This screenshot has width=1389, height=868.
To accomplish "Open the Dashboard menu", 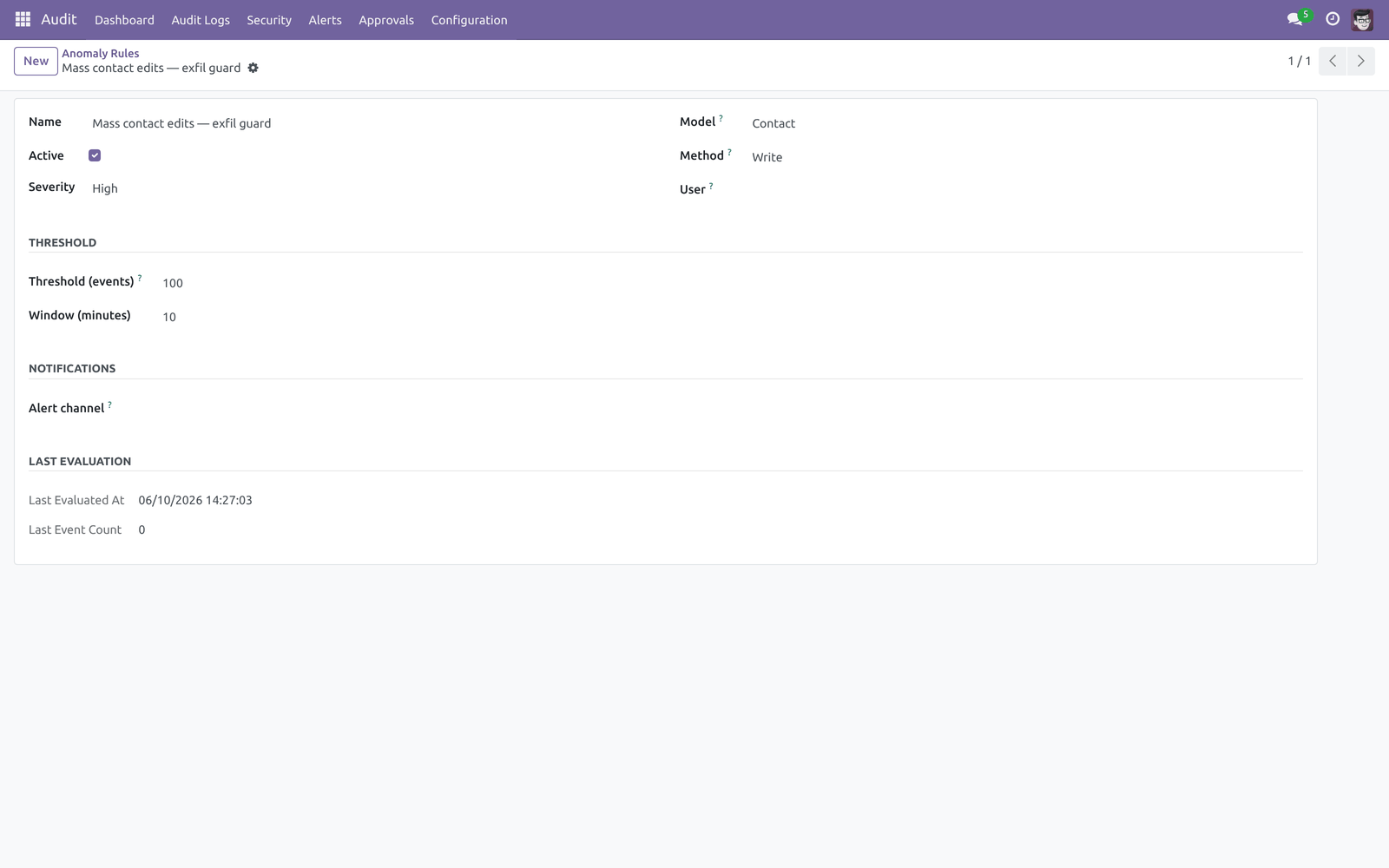I will tap(124, 20).
